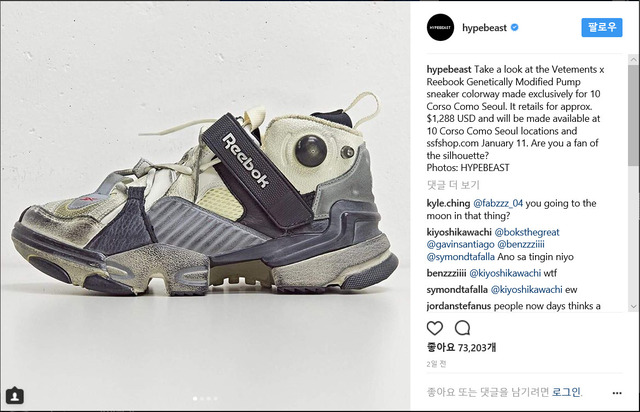Open comment via speech bubble icon
The image size is (640, 412).
pyautogui.click(x=462, y=327)
